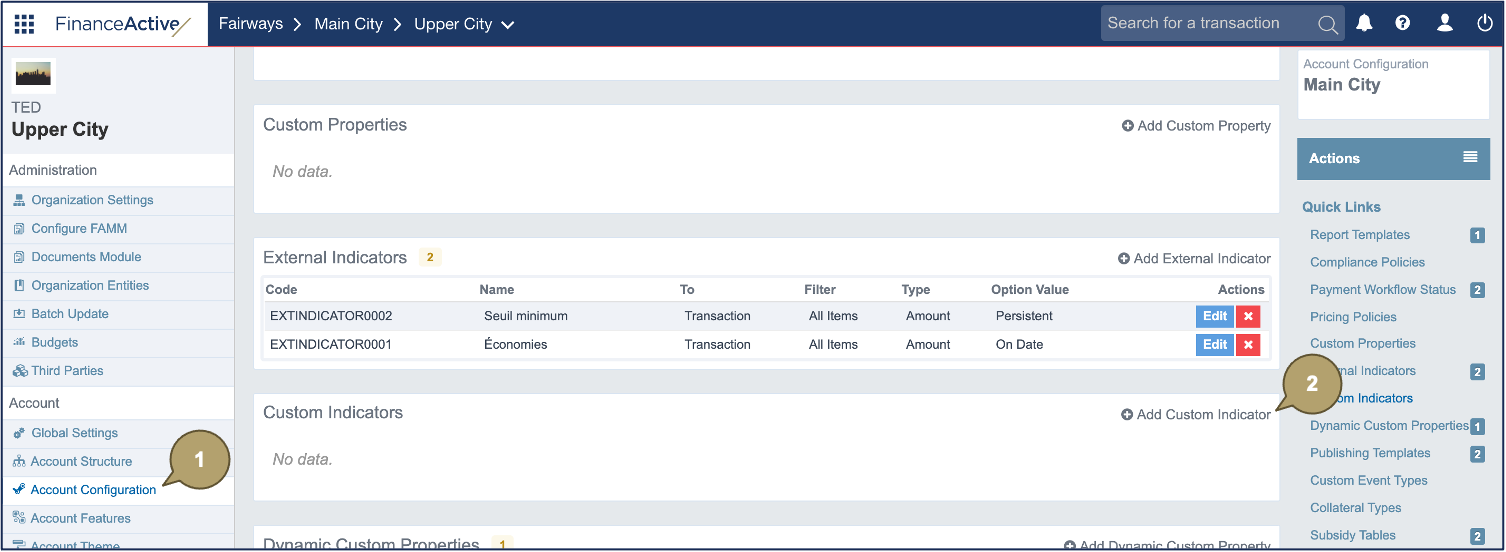Expand the Upper City breadcrumb dropdown
This screenshot has height=552, width=1506.
(508, 25)
